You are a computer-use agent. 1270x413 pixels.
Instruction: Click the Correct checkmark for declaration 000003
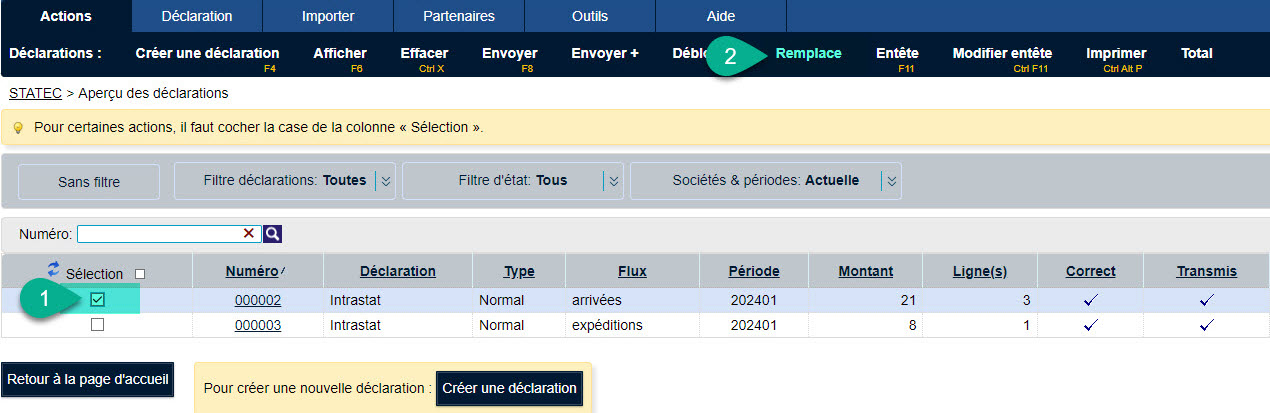click(1090, 325)
